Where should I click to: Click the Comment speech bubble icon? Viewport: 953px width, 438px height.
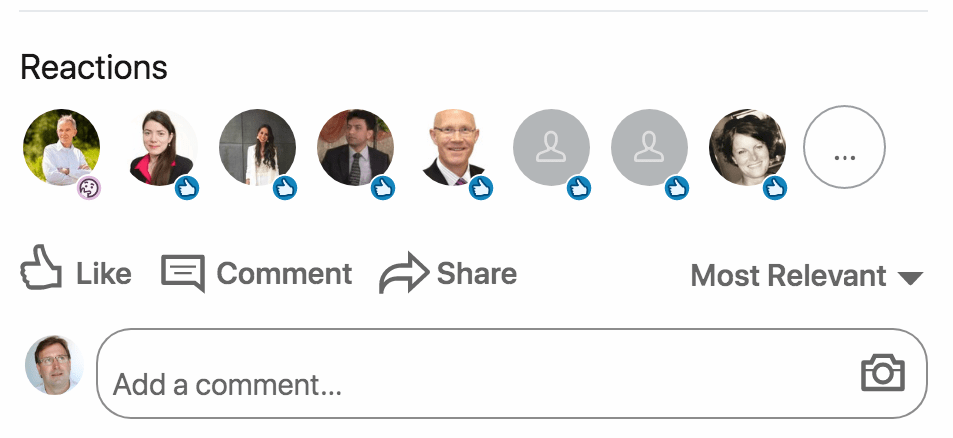coord(182,273)
